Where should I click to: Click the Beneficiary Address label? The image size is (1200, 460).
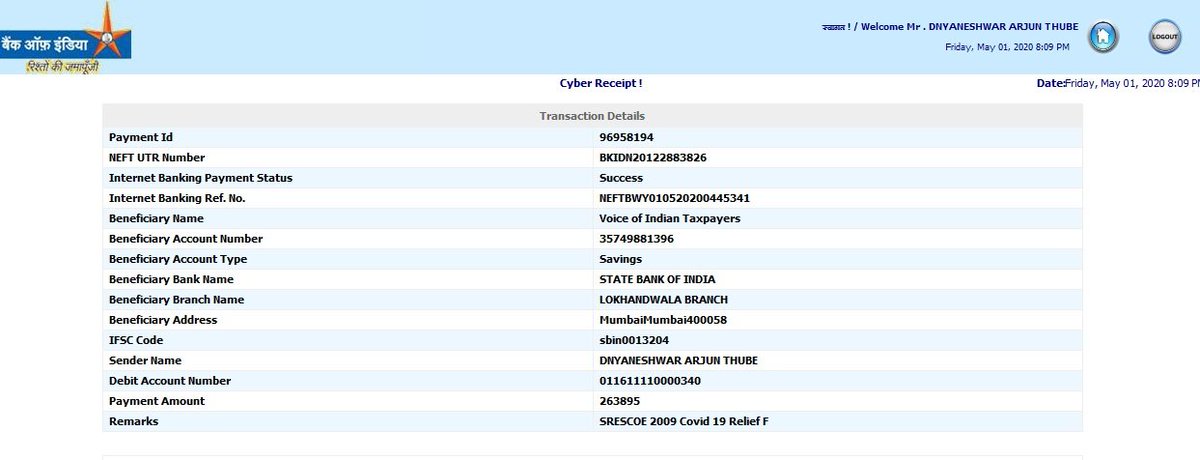pos(163,320)
